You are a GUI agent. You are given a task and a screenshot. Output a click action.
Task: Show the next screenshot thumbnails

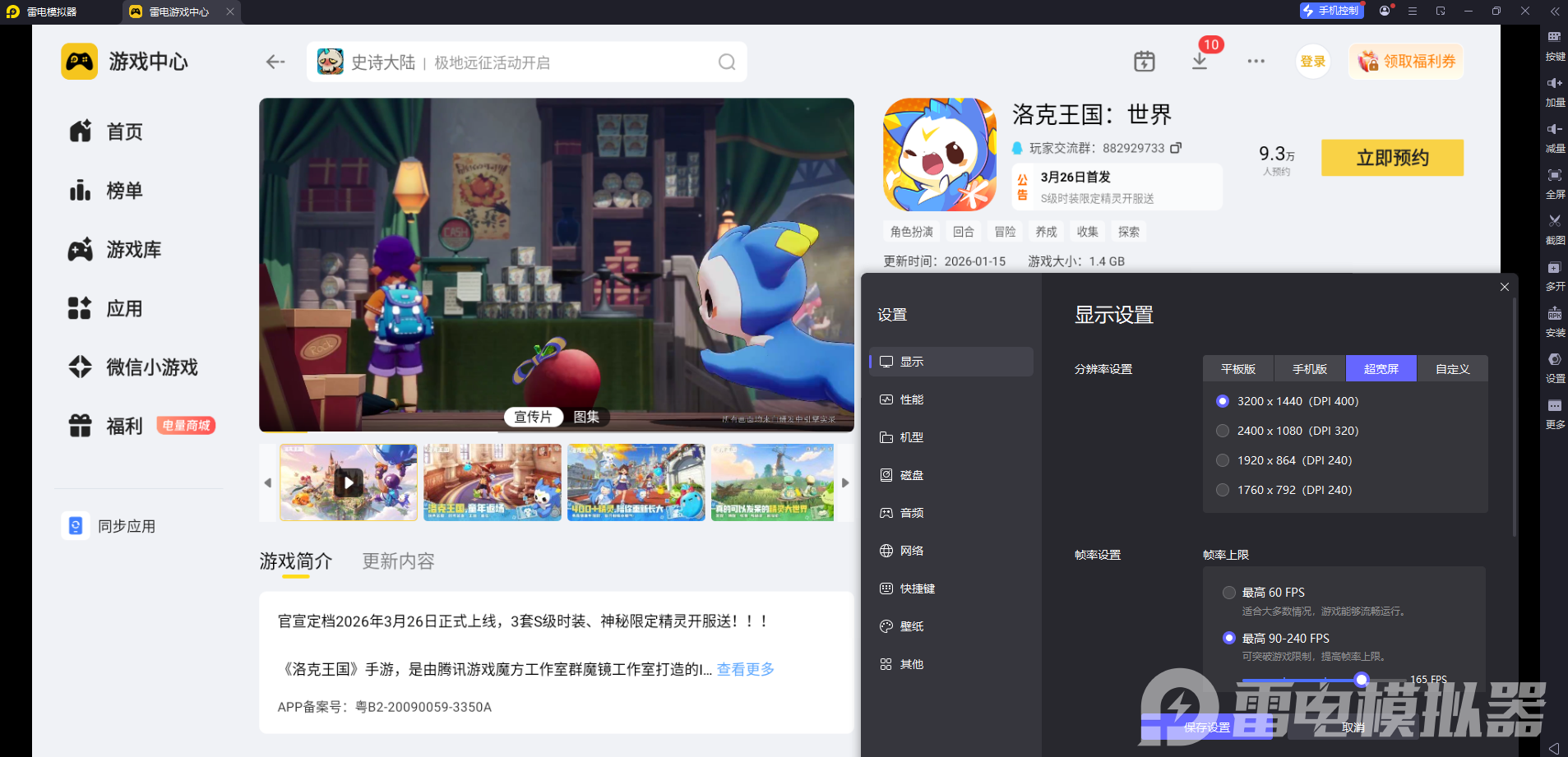tap(845, 482)
